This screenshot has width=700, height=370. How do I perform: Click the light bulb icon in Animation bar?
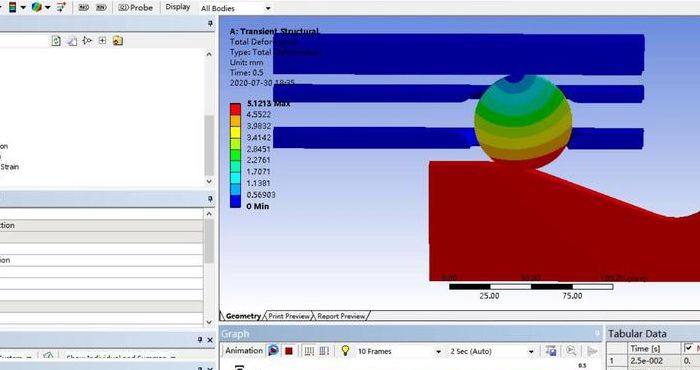click(x=345, y=351)
